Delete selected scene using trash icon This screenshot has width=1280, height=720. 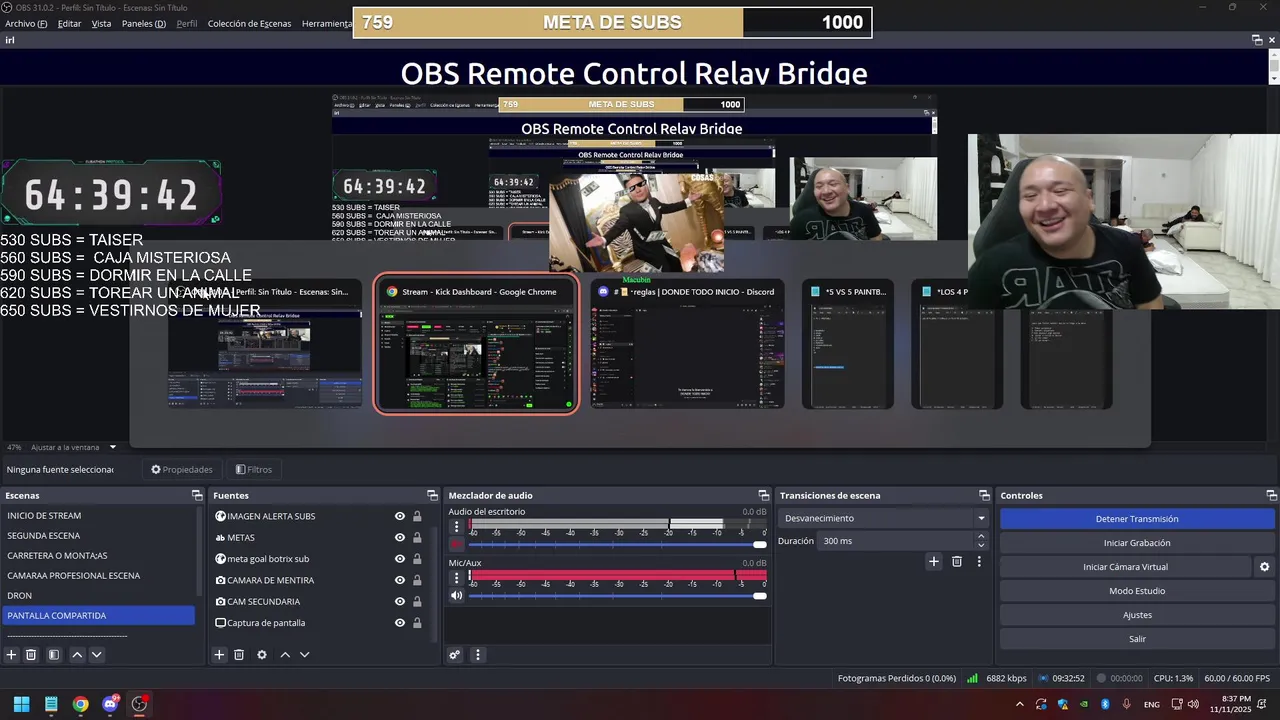coord(31,655)
